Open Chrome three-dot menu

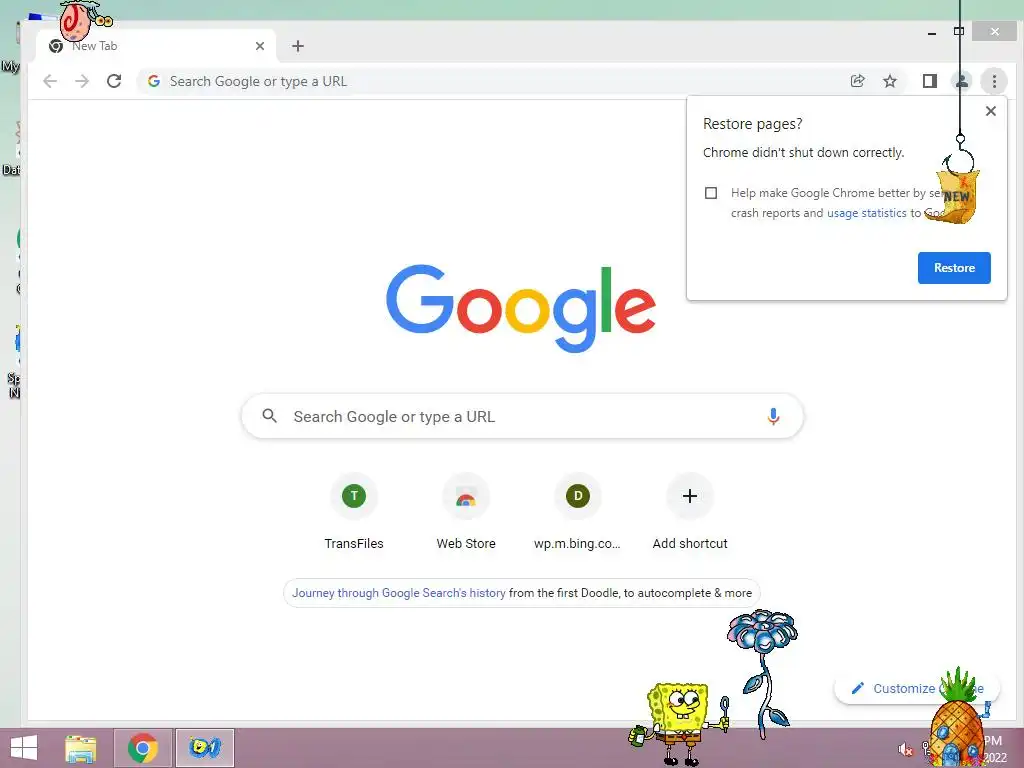[x=994, y=81]
